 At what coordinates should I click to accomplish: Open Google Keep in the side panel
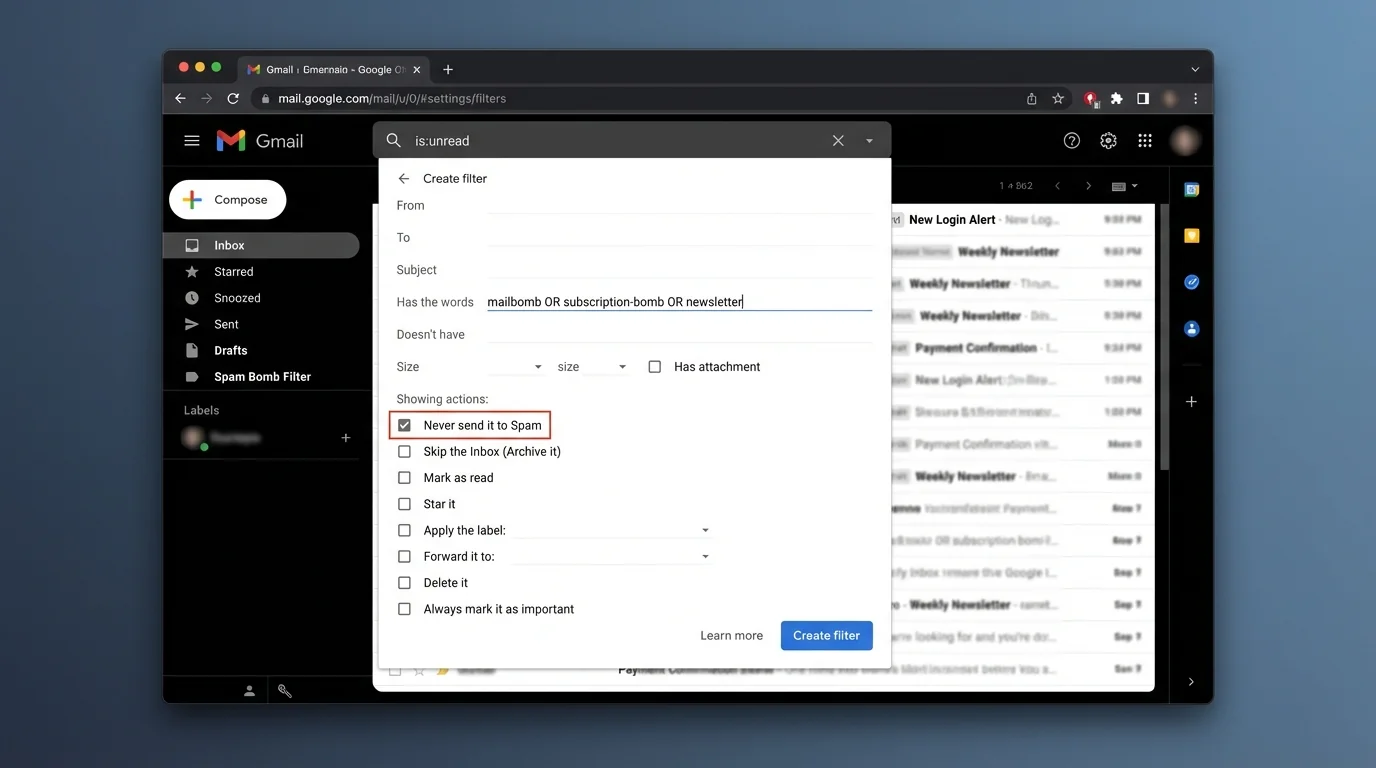(1190, 235)
